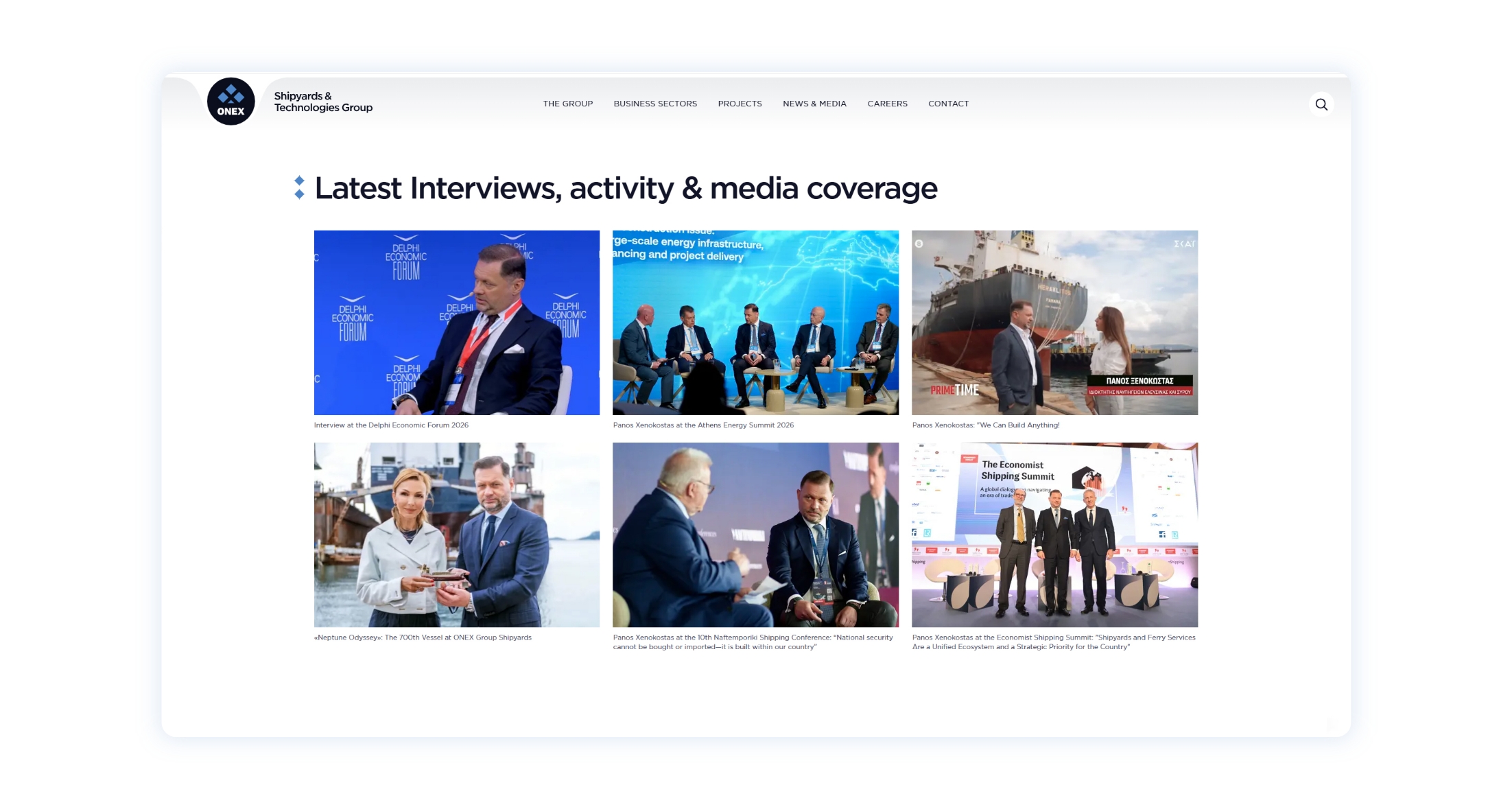Open Delphi Economic Forum interview thumbnail

tap(457, 323)
